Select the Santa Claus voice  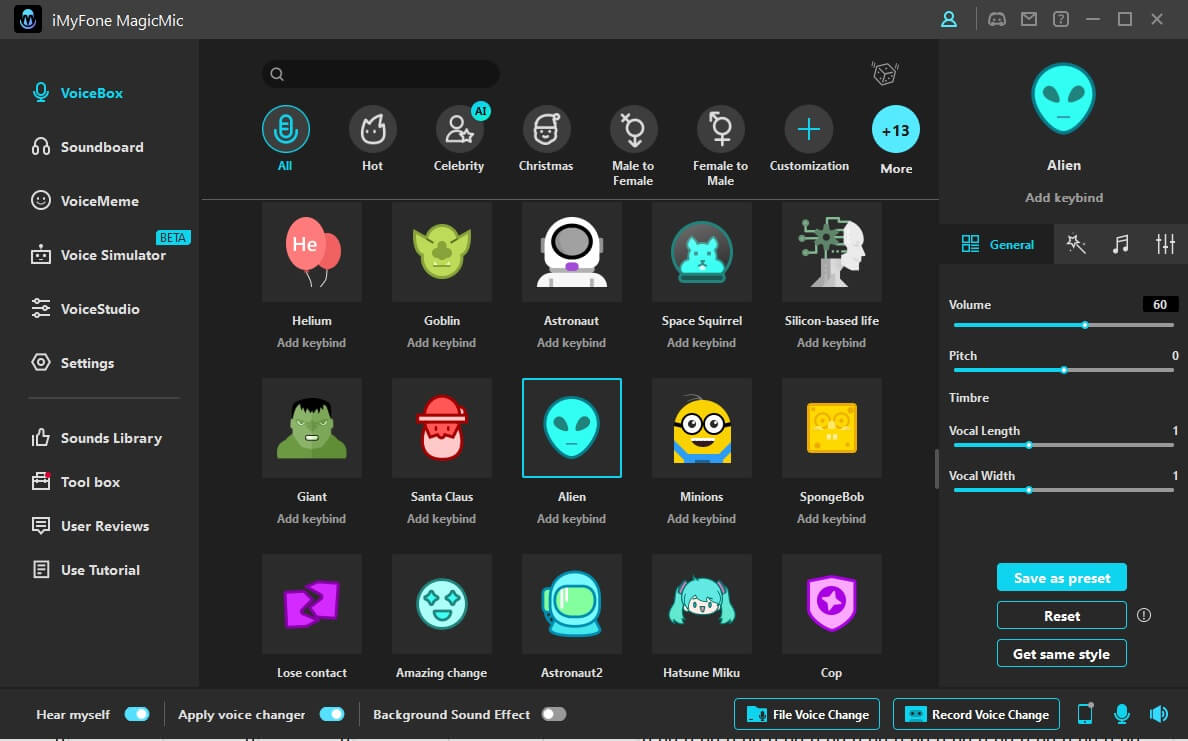[442, 428]
